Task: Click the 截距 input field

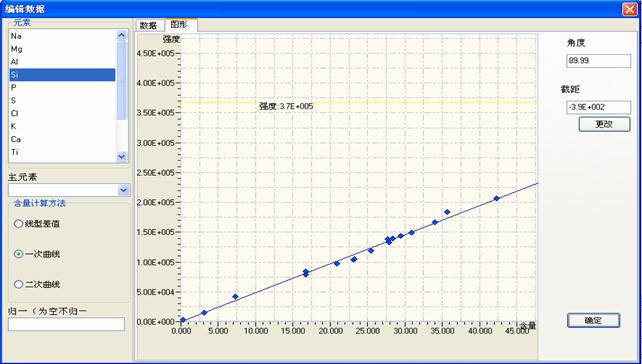Action: coord(598,108)
